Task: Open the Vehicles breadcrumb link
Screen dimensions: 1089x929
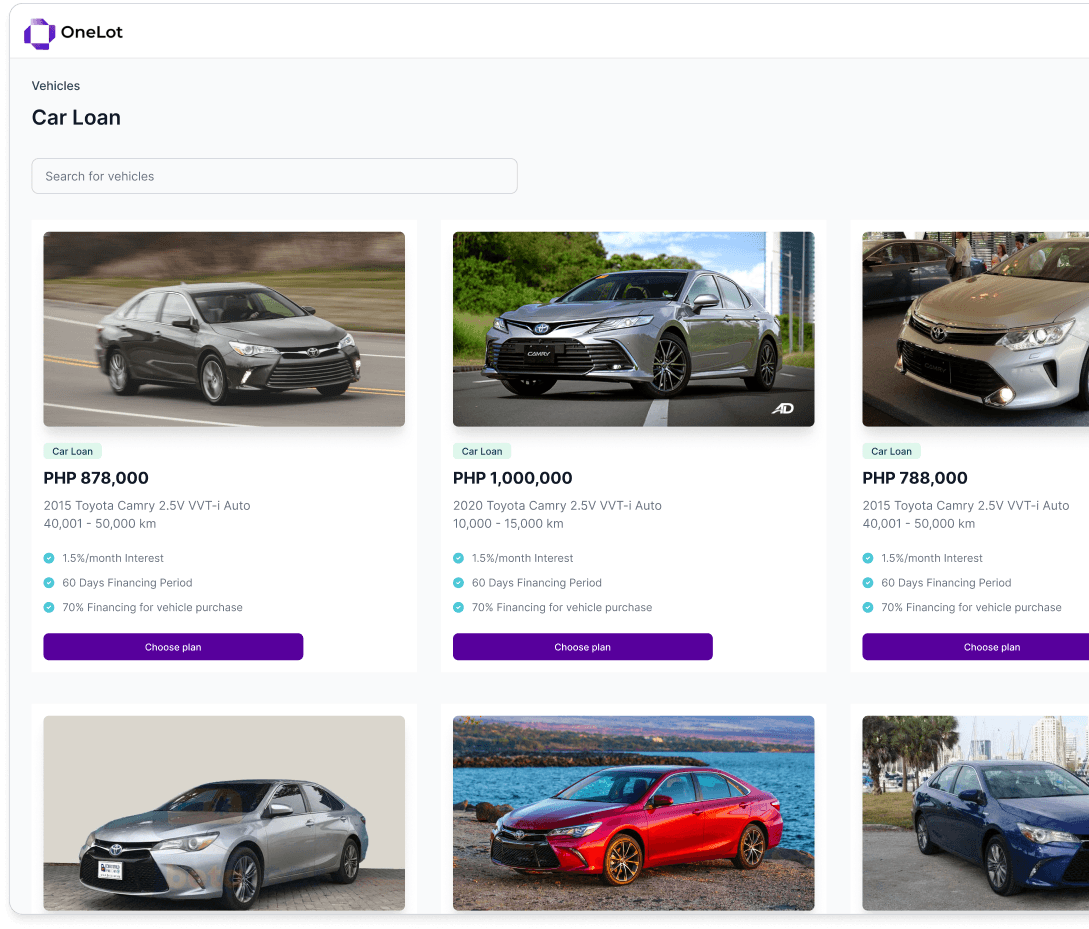Action: point(56,86)
